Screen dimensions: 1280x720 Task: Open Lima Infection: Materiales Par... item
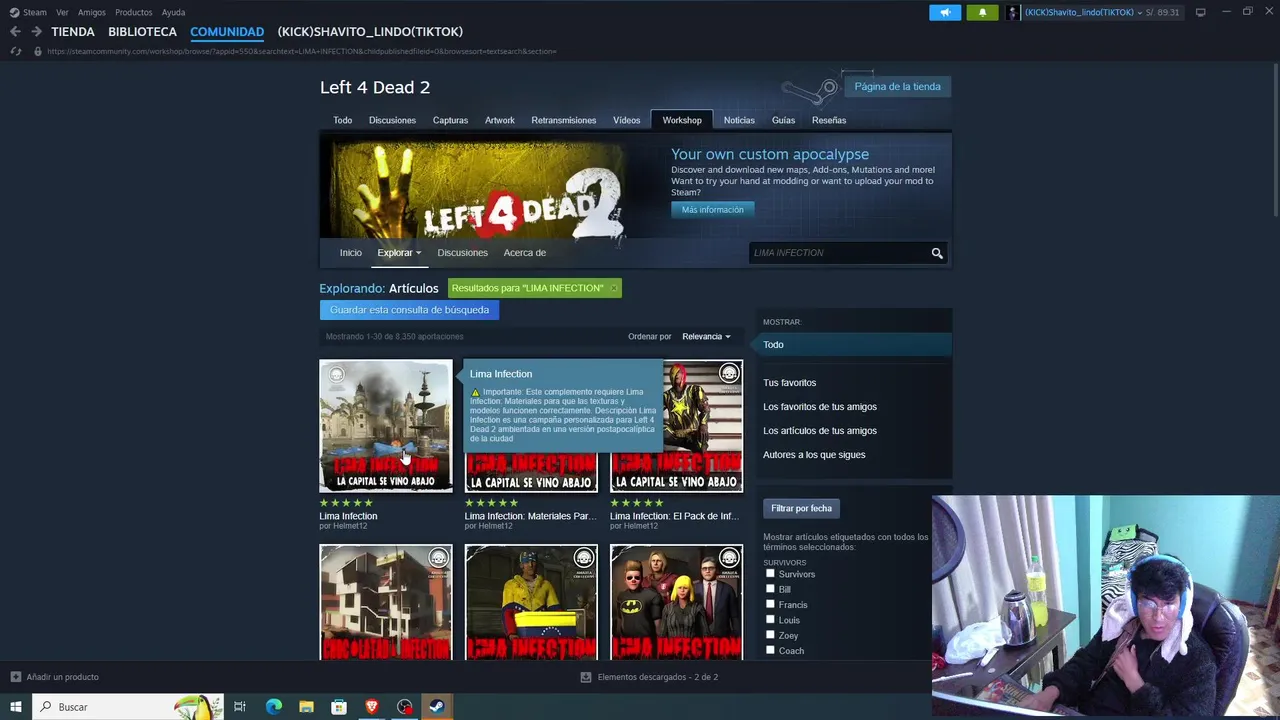[x=530, y=516]
